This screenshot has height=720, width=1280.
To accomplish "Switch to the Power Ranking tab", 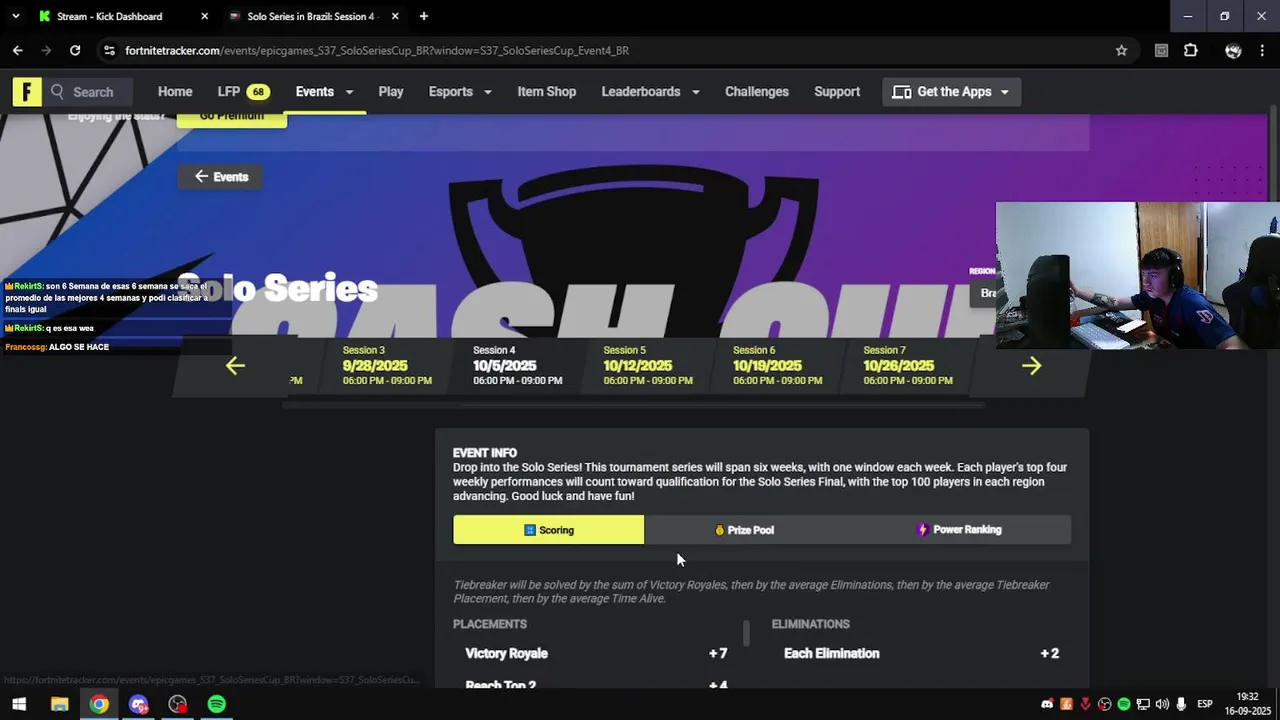I will (960, 530).
